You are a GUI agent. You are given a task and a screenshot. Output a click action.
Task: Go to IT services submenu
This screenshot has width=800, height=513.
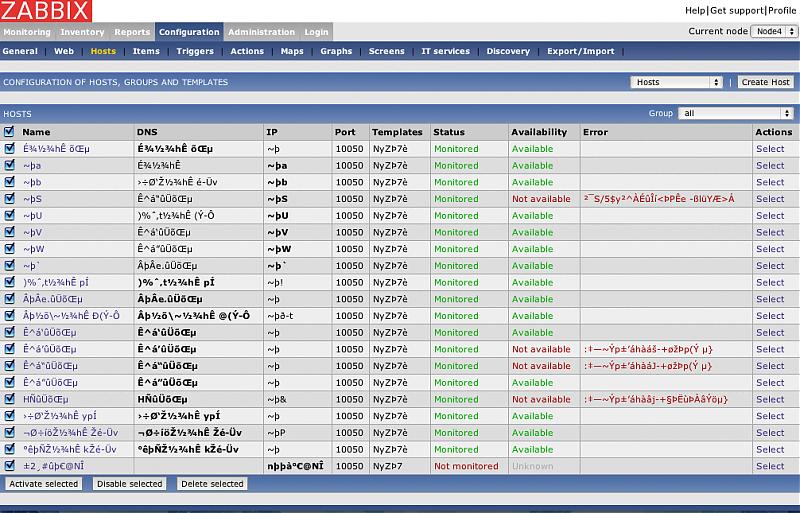[445, 51]
